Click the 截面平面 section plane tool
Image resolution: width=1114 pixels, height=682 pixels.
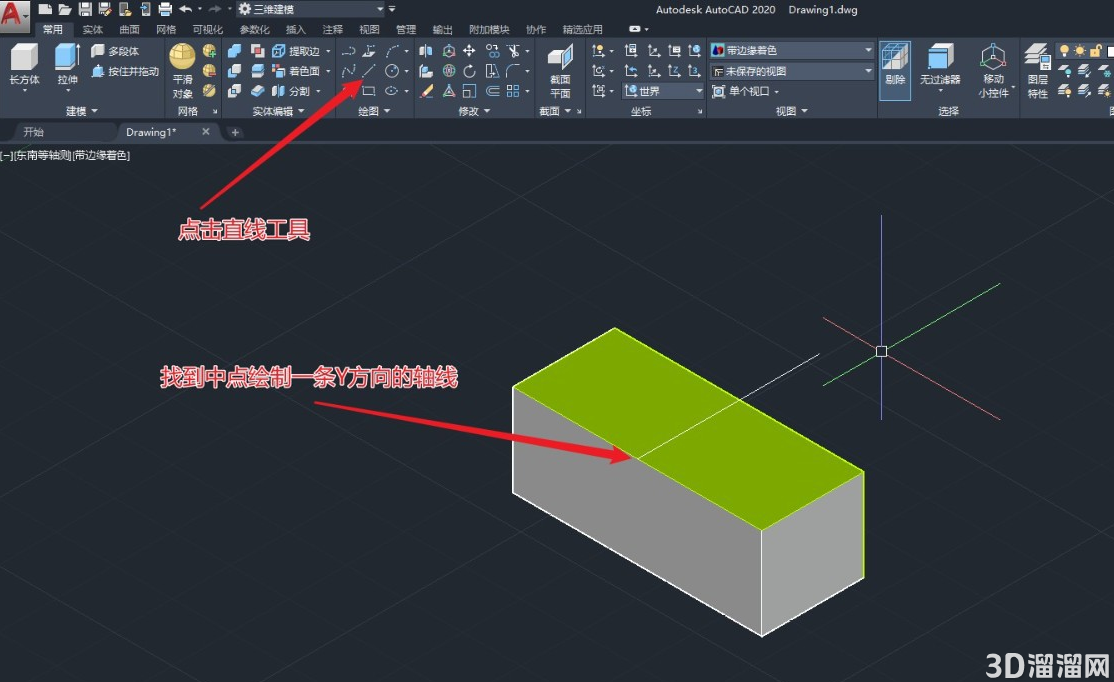(560, 70)
